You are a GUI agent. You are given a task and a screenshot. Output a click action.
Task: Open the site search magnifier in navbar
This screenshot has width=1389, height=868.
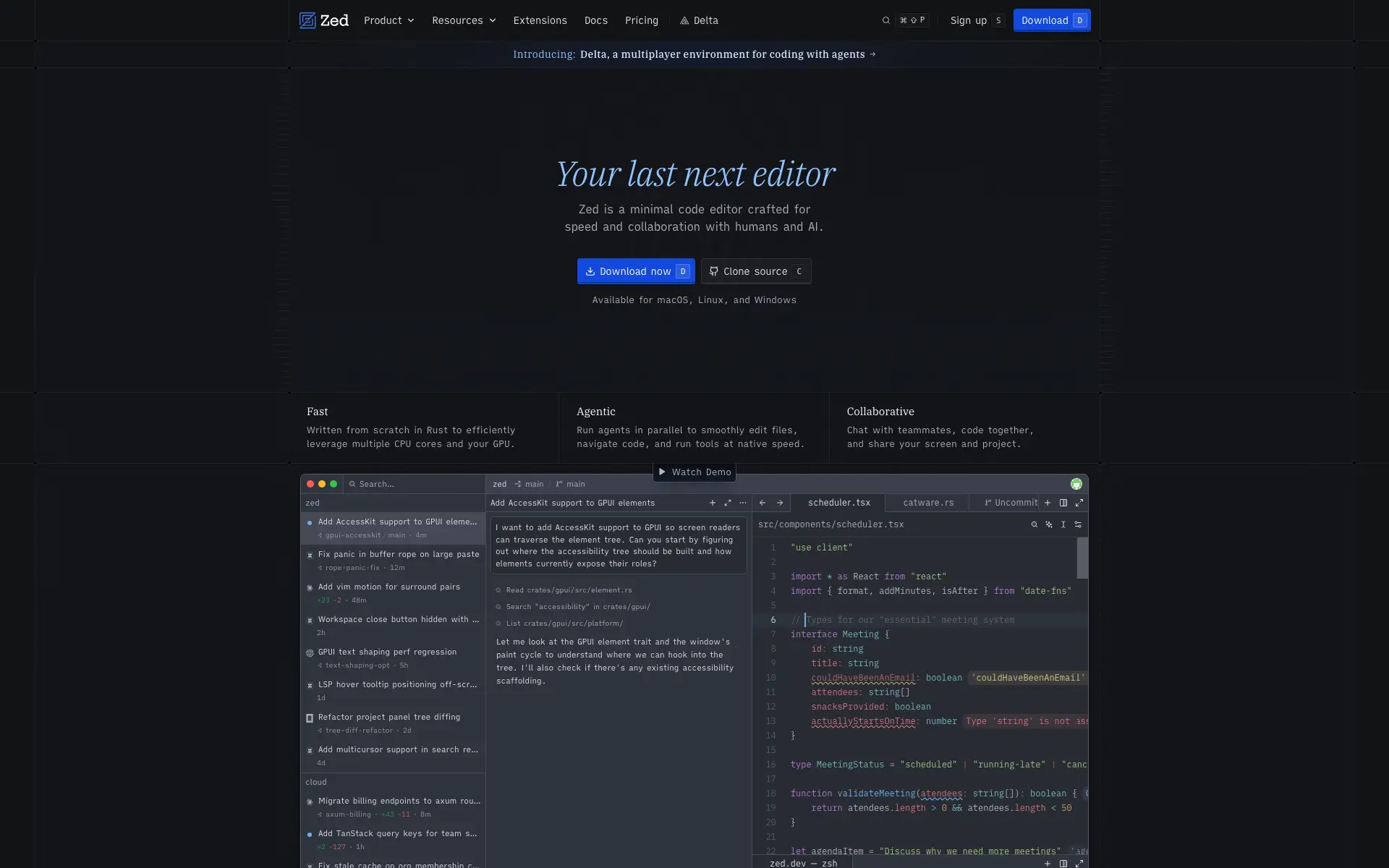pos(885,20)
